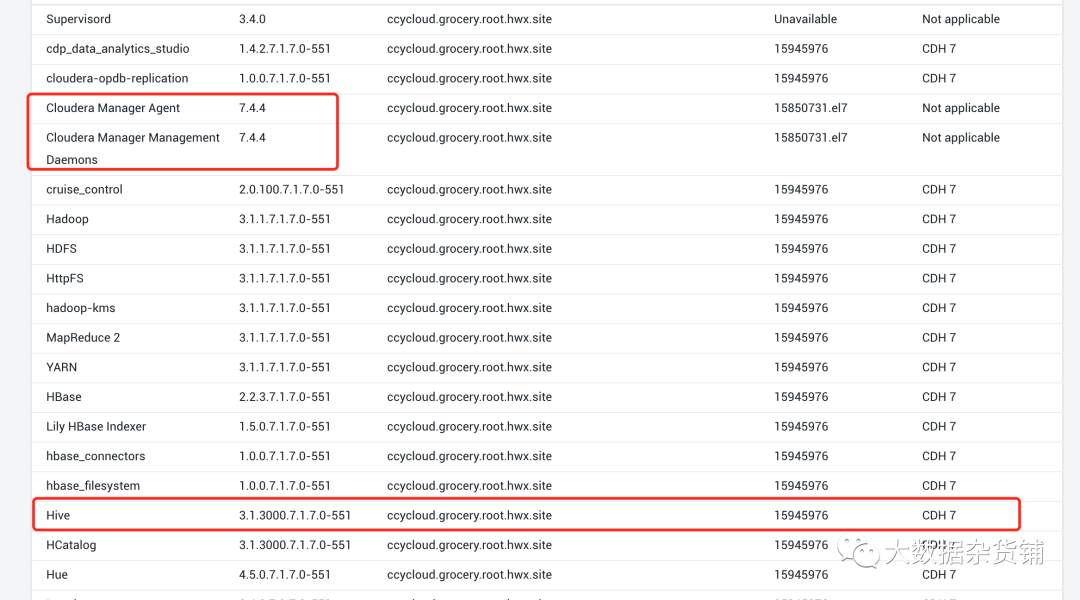Click Cloudera Manager Agent name
The width and height of the screenshot is (1080, 600).
(x=113, y=108)
